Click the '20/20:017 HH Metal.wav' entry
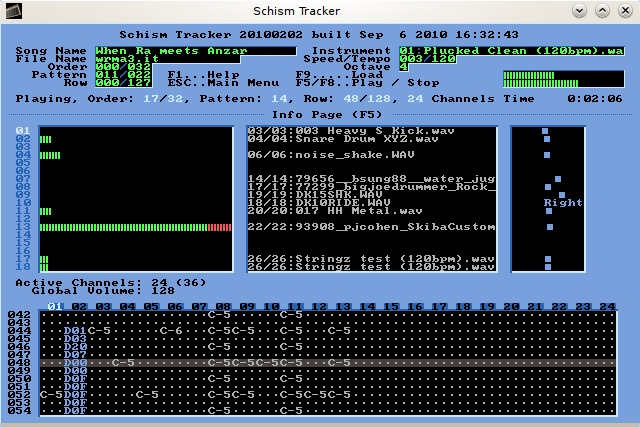The height and width of the screenshot is (427, 640). click(x=335, y=211)
